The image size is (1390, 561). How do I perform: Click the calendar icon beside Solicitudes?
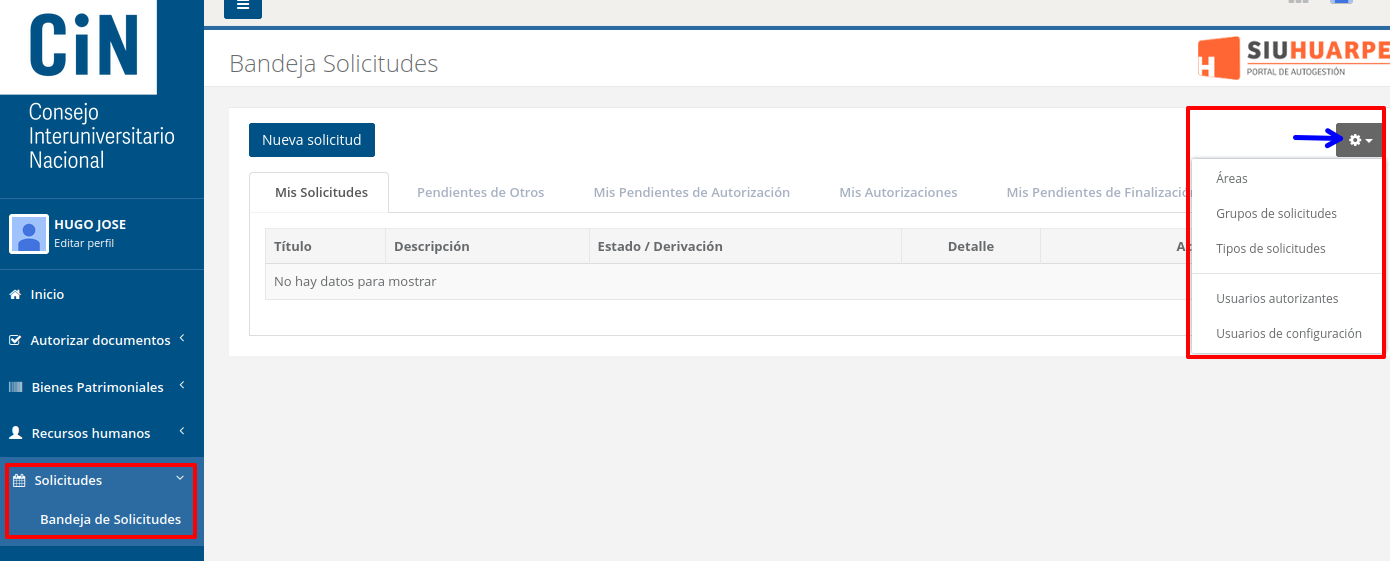[18, 481]
